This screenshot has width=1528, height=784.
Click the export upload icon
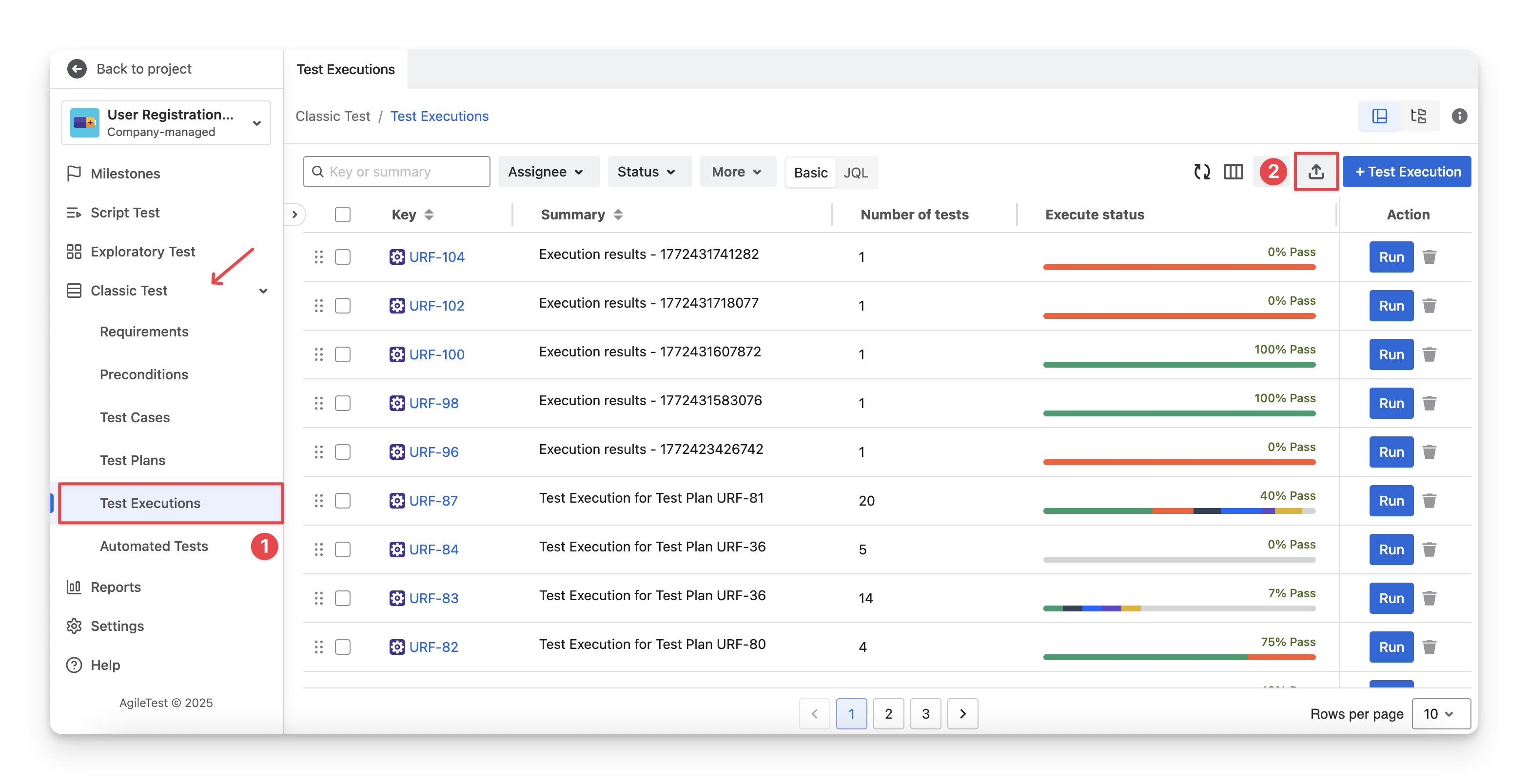point(1315,172)
